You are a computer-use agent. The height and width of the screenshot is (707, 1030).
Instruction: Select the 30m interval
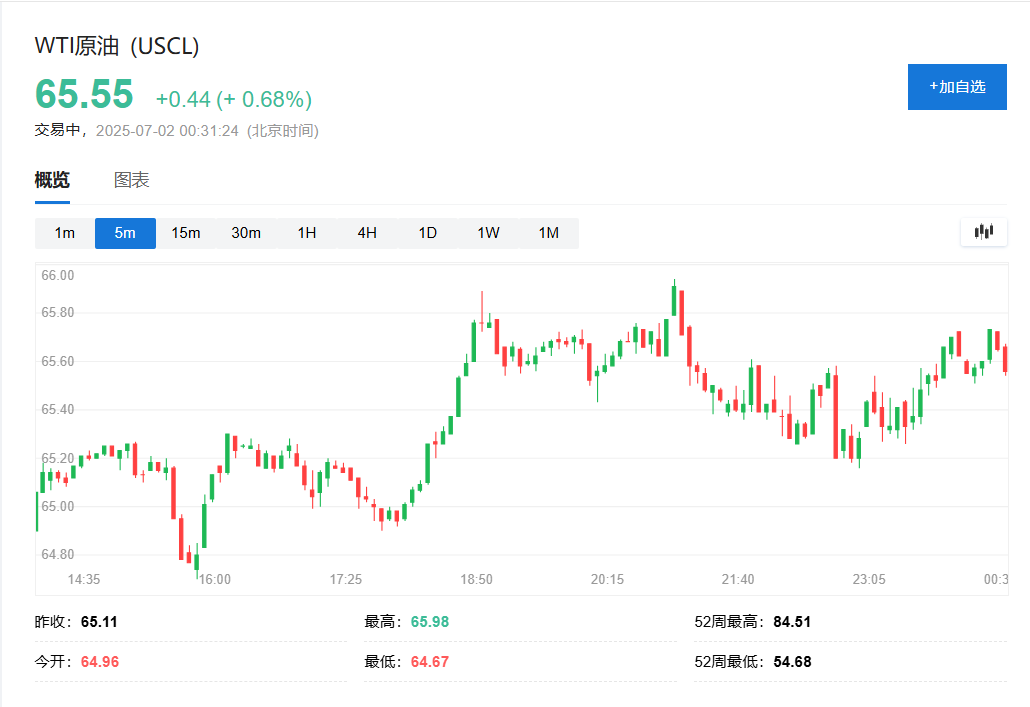coord(246,233)
